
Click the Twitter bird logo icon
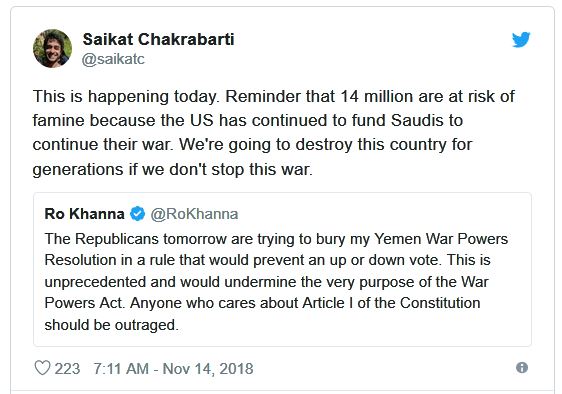[521, 39]
